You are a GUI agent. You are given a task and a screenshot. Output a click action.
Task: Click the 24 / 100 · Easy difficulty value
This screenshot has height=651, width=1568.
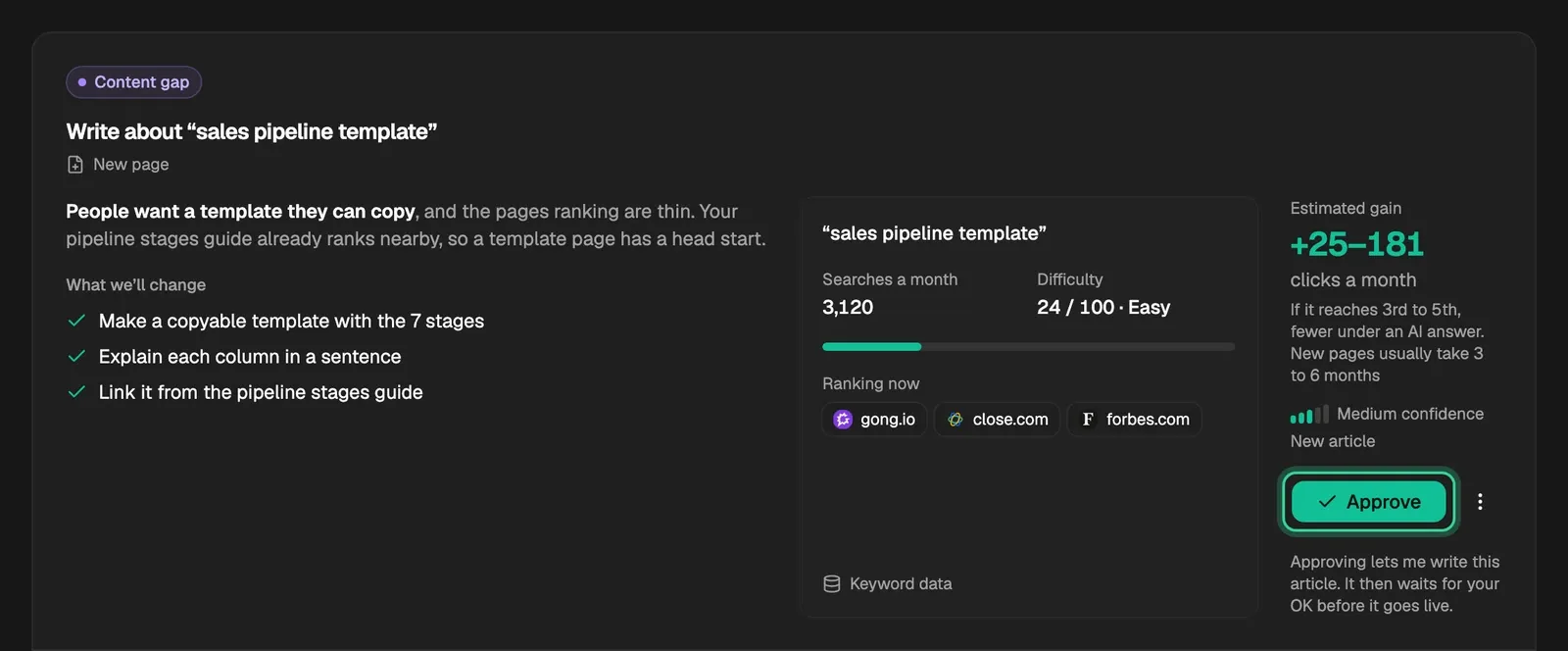pos(1103,307)
